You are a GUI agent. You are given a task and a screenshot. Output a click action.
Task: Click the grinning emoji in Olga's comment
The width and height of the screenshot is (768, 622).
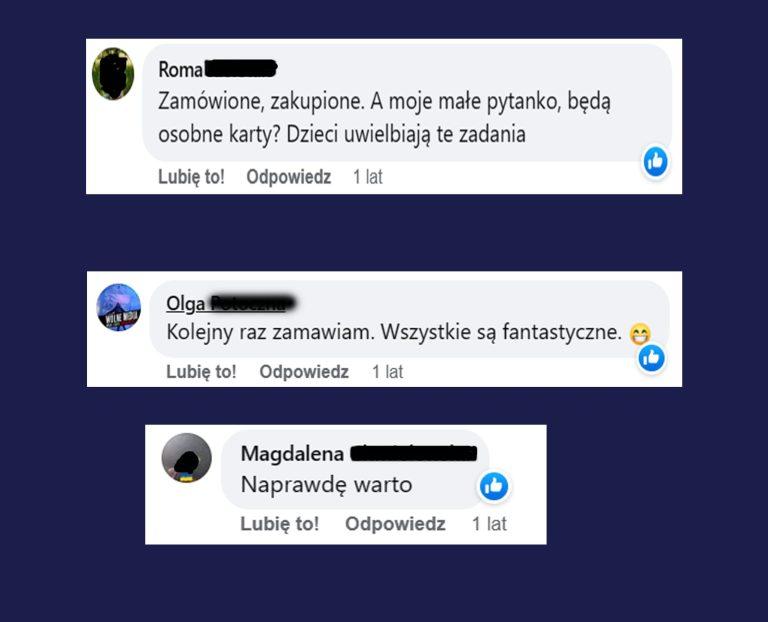pyautogui.click(x=639, y=334)
